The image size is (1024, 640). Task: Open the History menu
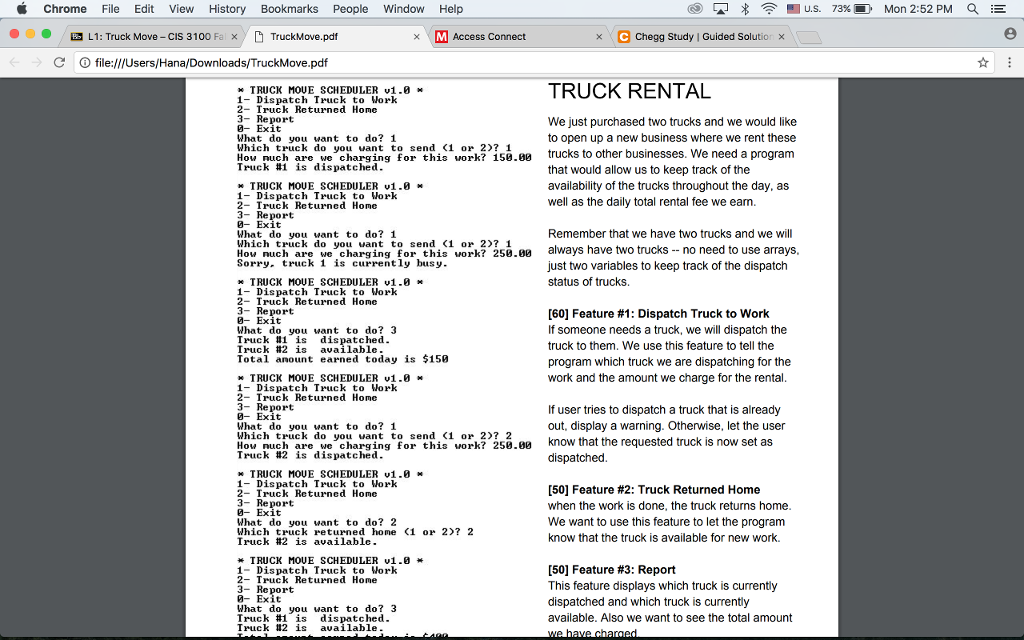click(227, 8)
